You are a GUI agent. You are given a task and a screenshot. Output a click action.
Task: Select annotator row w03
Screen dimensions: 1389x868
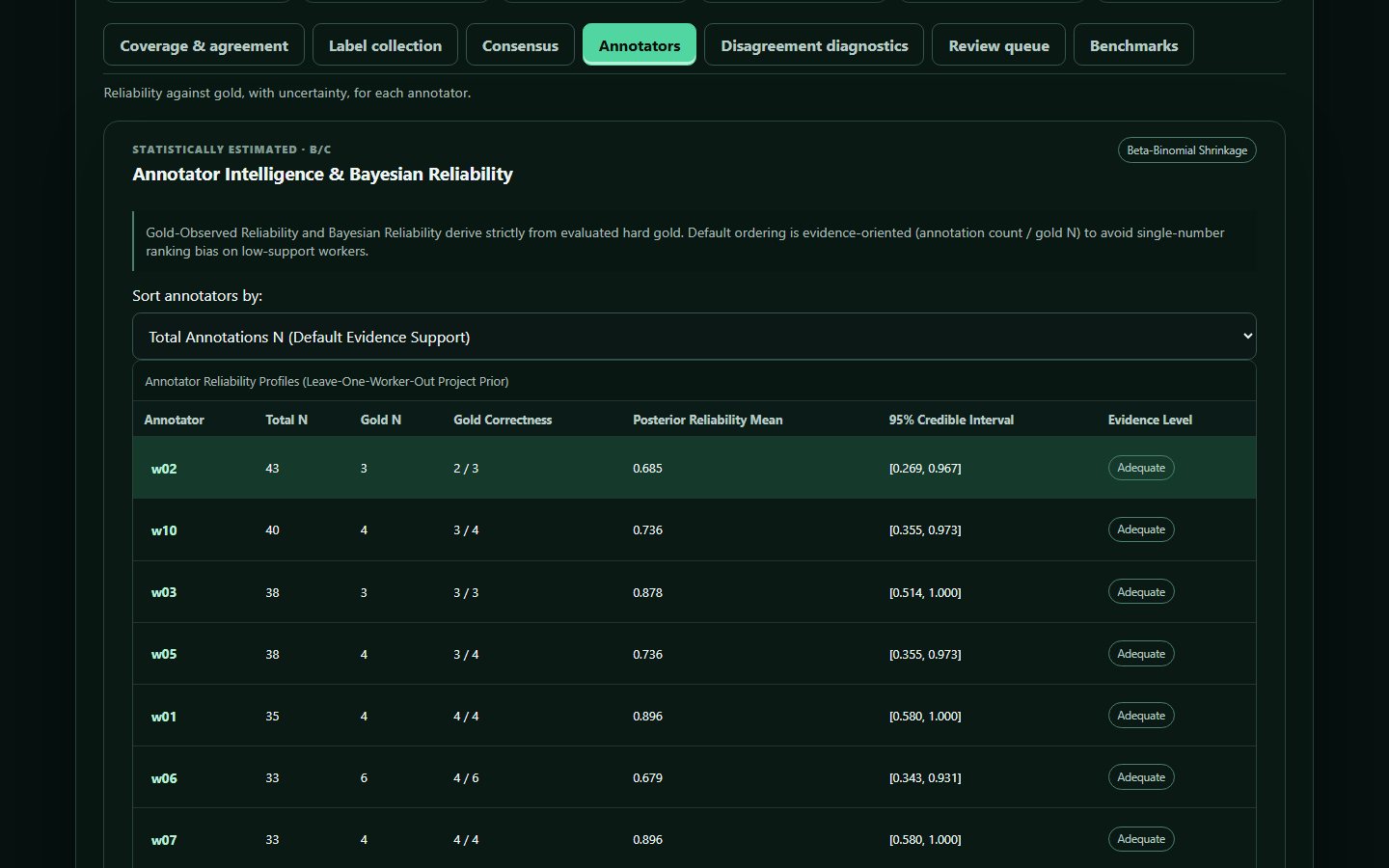click(694, 592)
